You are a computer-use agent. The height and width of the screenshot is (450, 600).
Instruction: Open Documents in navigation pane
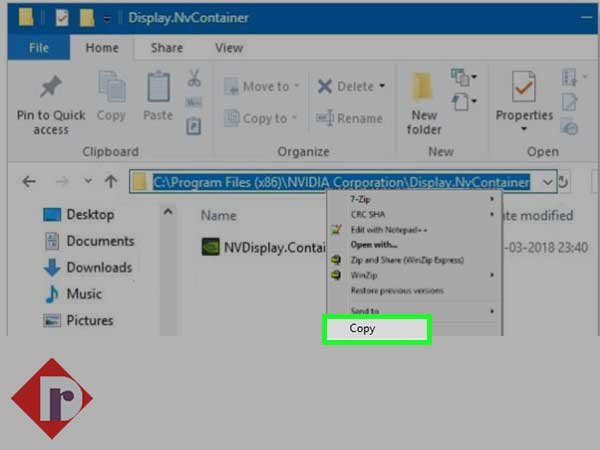pyautogui.click(x=90, y=241)
